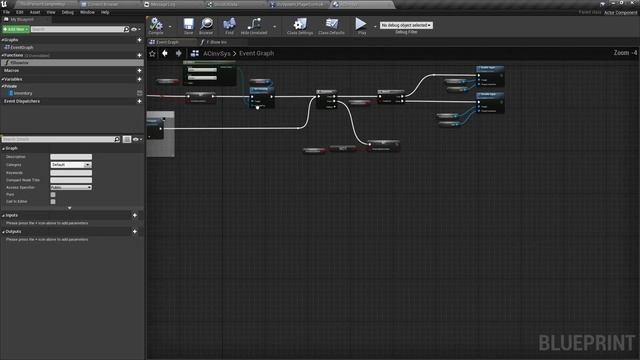Add new graph with plus icon
640x360 pixels.
[139, 40]
